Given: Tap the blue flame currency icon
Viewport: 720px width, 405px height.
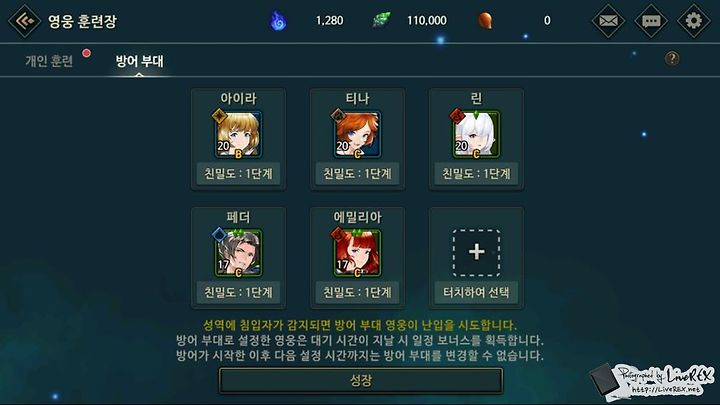Looking at the screenshot, I should click(x=278, y=21).
